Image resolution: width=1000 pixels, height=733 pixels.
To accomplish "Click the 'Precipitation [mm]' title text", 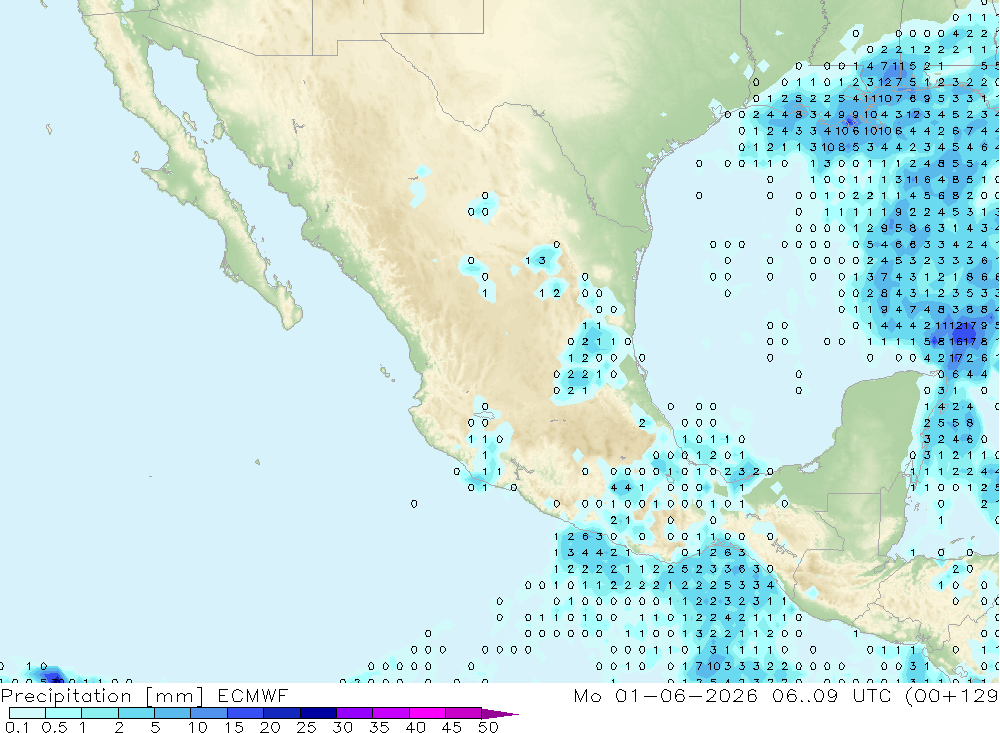I will click(102, 695).
